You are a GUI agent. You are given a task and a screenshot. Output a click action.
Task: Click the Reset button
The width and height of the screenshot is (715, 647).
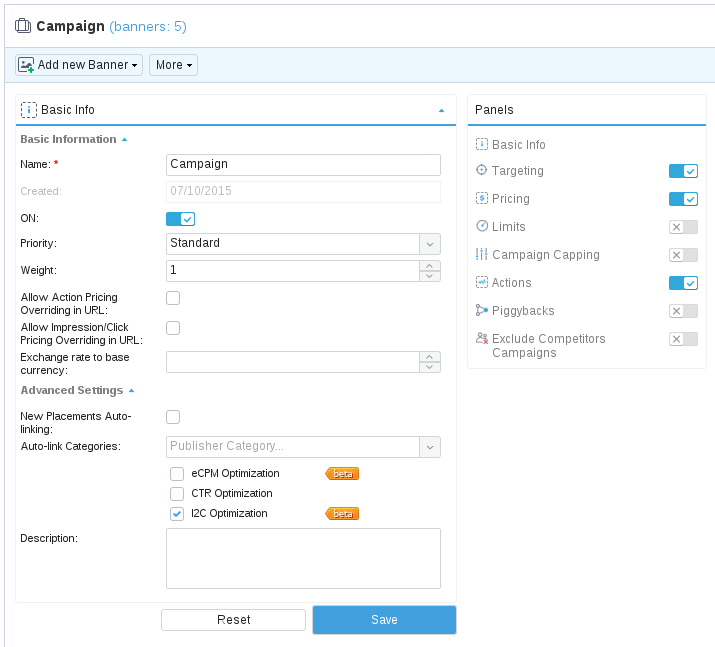coord(233,620)
